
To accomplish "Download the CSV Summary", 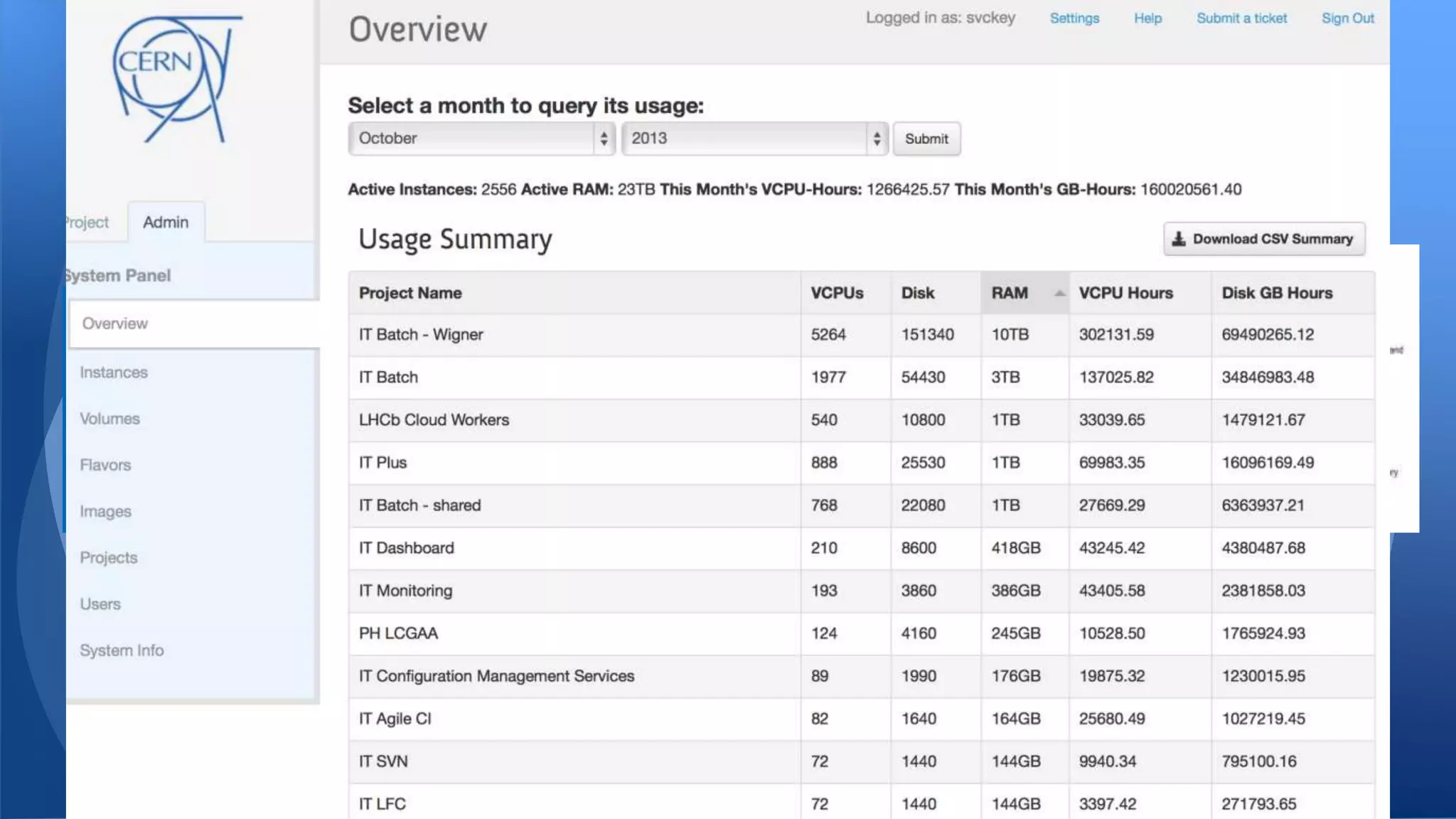I will (1263, 239).
